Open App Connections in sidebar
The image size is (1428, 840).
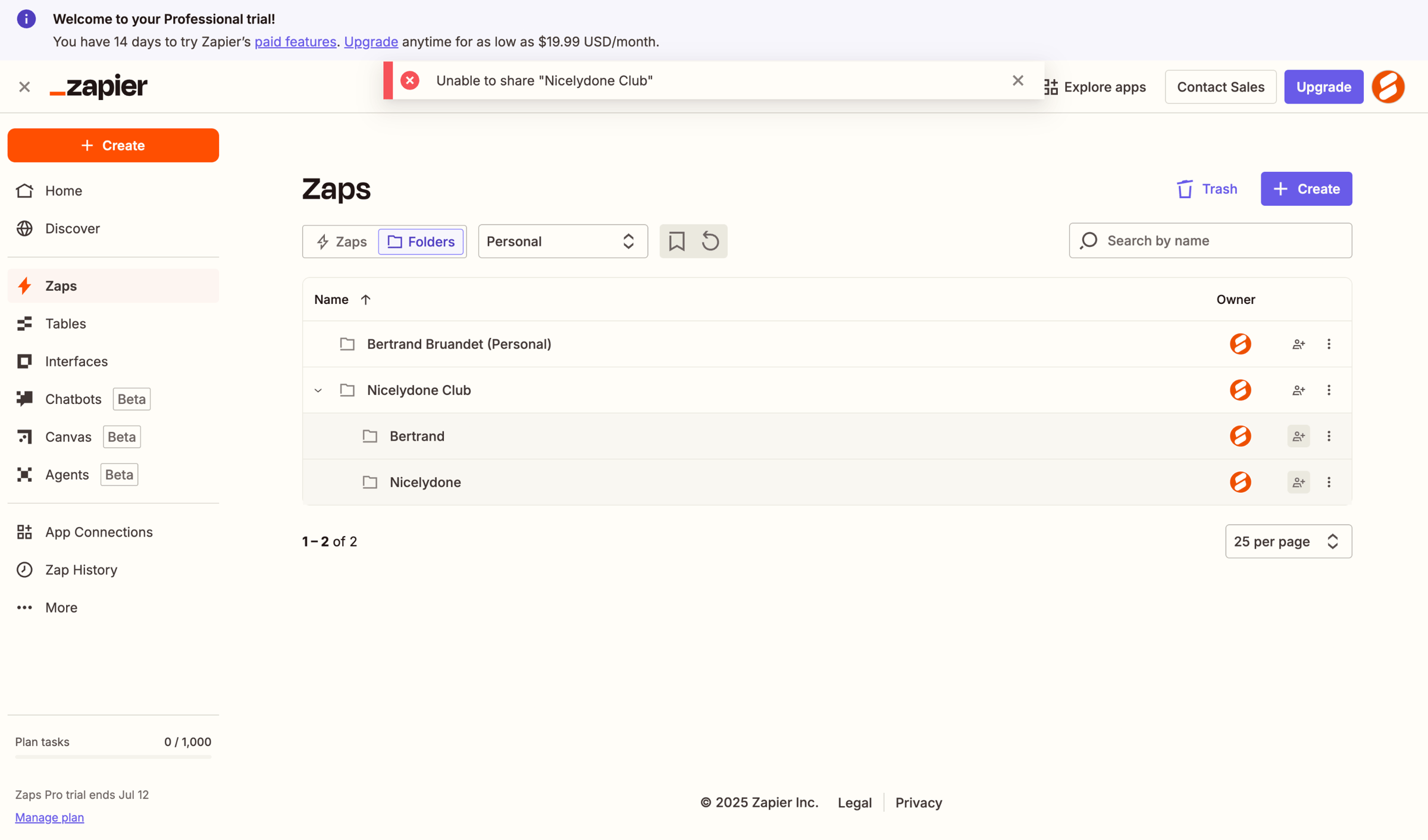tap(113, 532)
